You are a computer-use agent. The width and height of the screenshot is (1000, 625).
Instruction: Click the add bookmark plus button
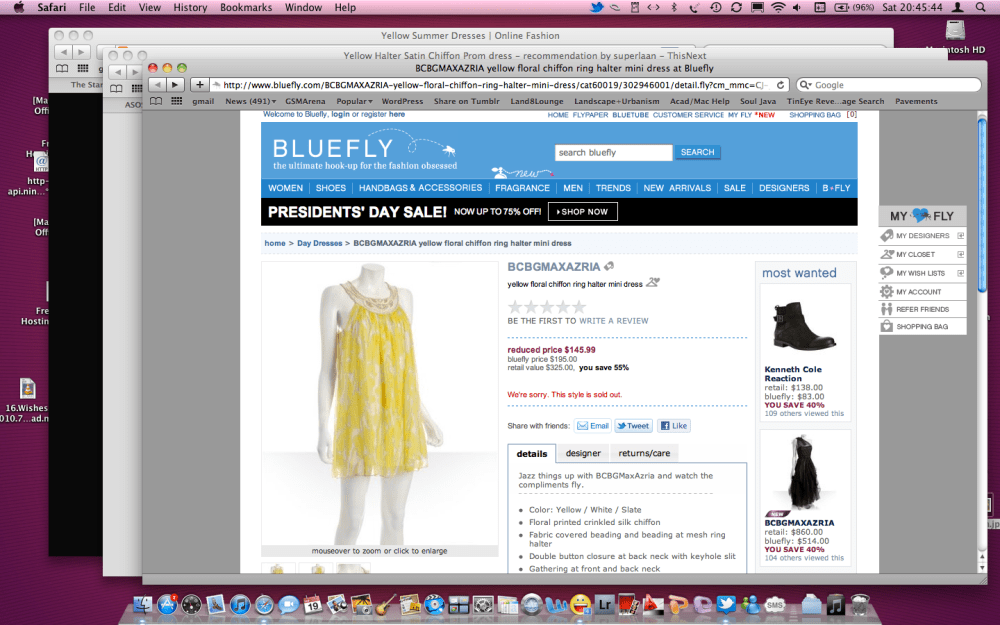[200, 85]
